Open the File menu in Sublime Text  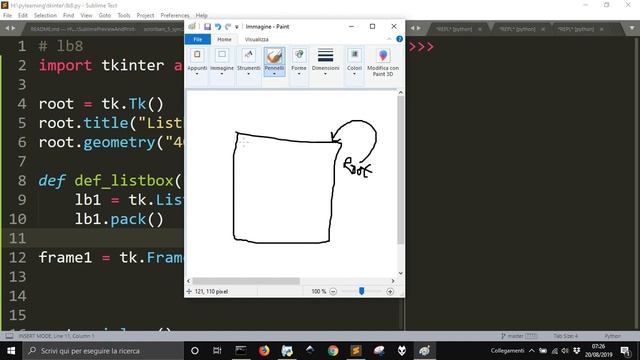click(7, 16)
